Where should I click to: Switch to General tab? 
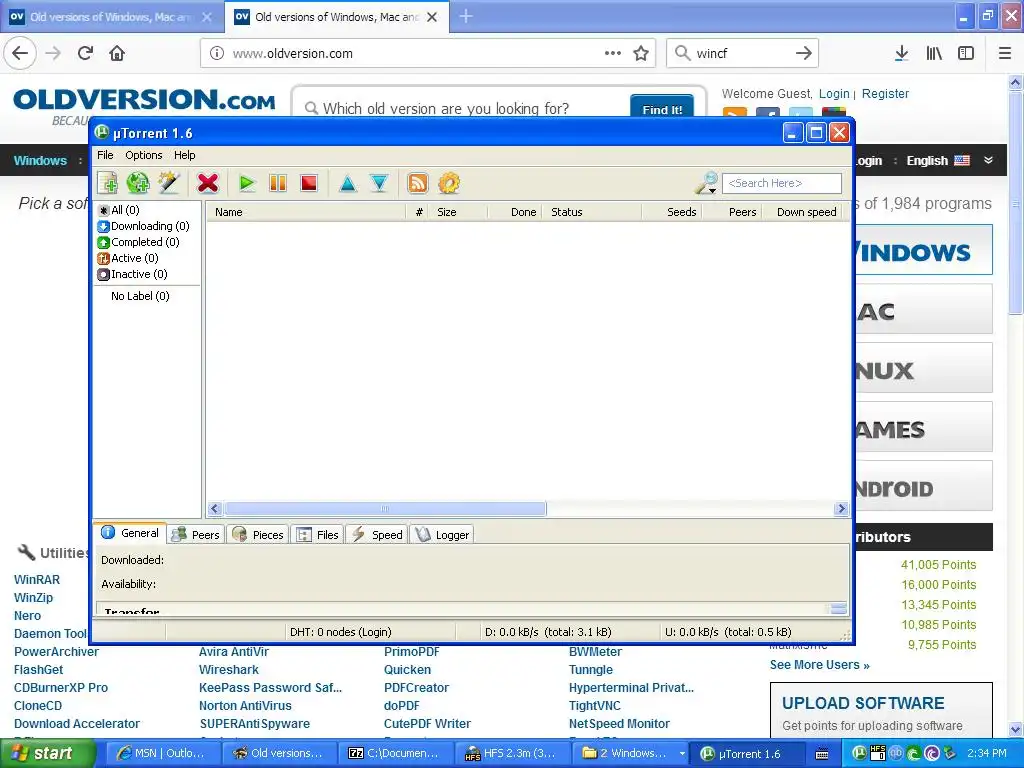click(130, 533)
